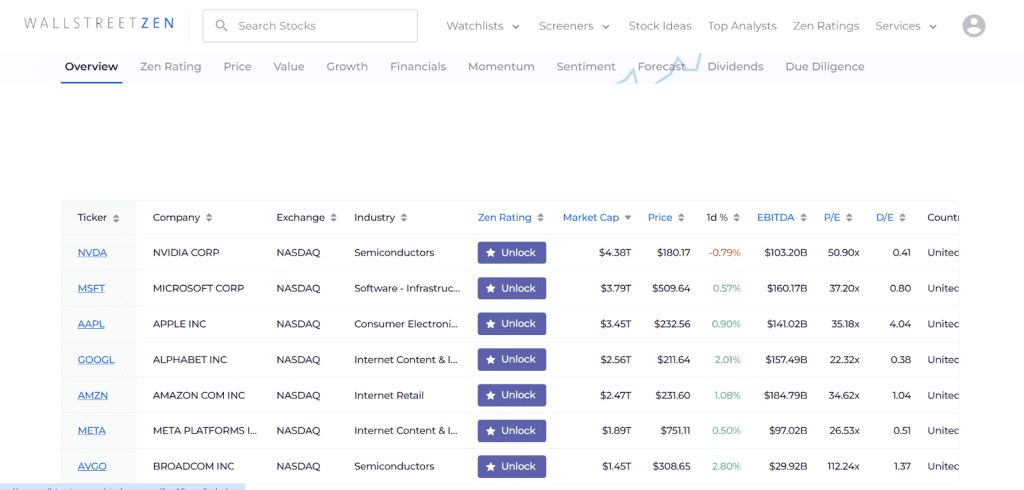The image size is (1024, 490).
Task: Open the AMZN ticker link
Action: pyautogui.click(x=93, y=395)
